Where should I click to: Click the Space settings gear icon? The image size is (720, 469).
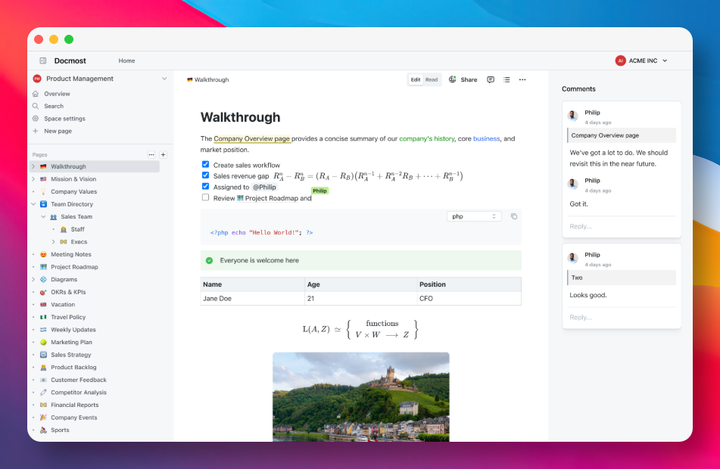pyautogui.click(x=35, y=119)
